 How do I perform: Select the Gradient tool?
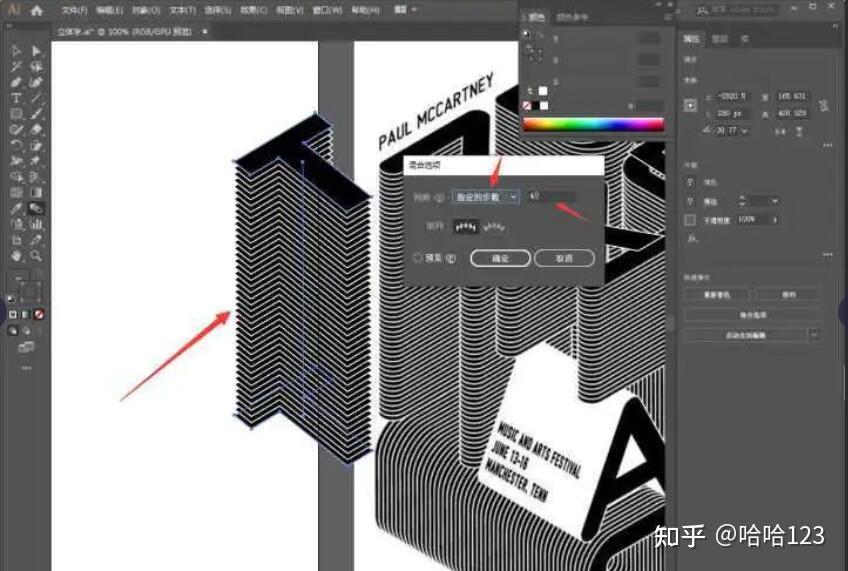pos(36,192)
